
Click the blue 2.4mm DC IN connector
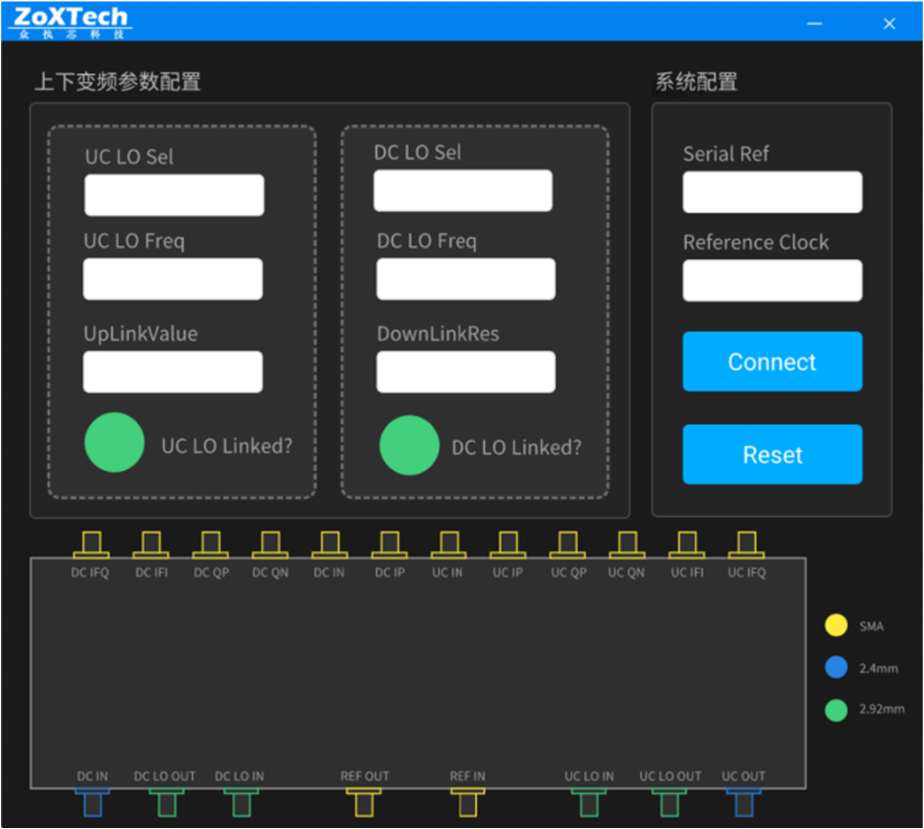tap(93, 802)
